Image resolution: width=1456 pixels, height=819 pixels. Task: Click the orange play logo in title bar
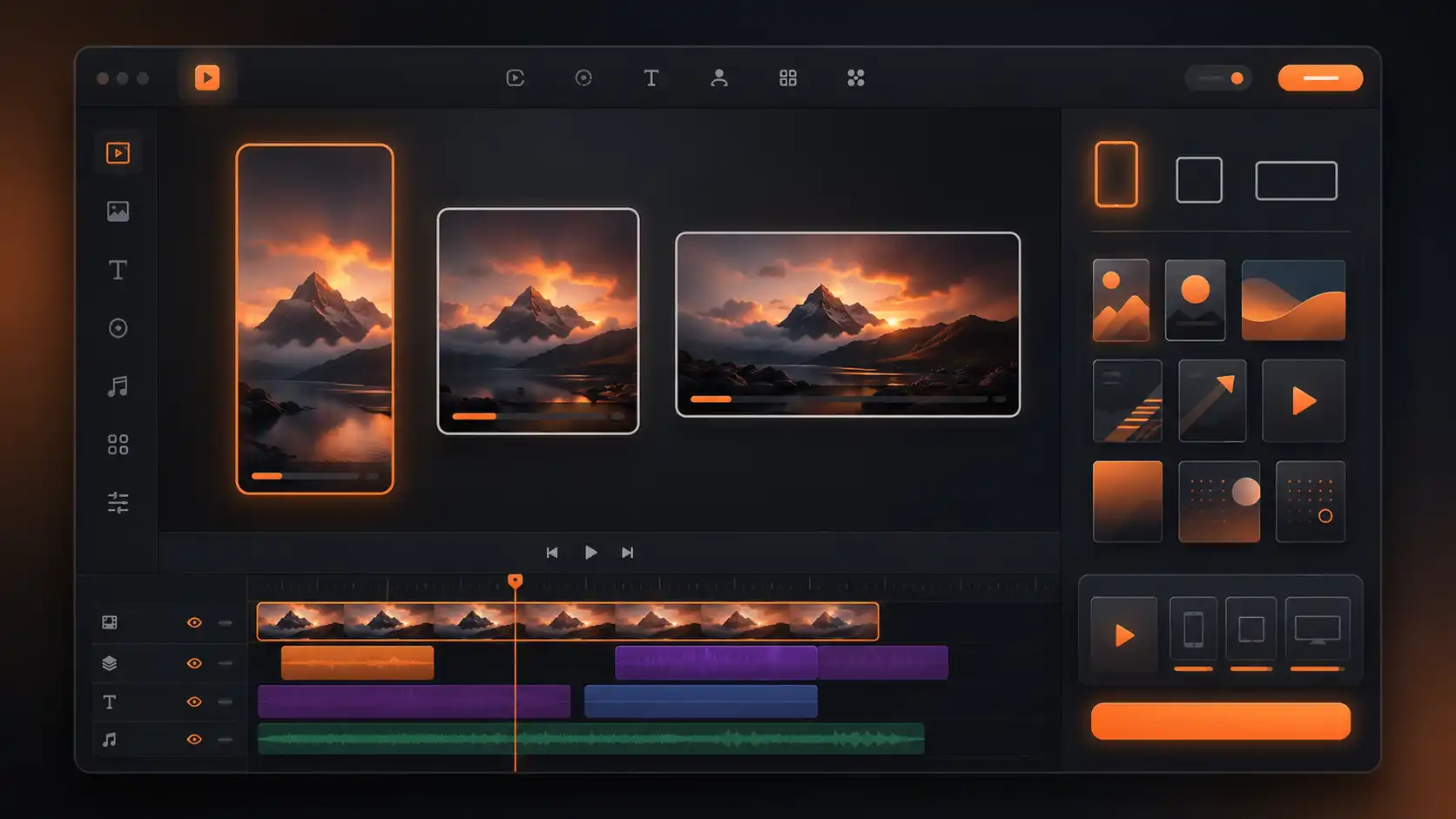(207, 77)
